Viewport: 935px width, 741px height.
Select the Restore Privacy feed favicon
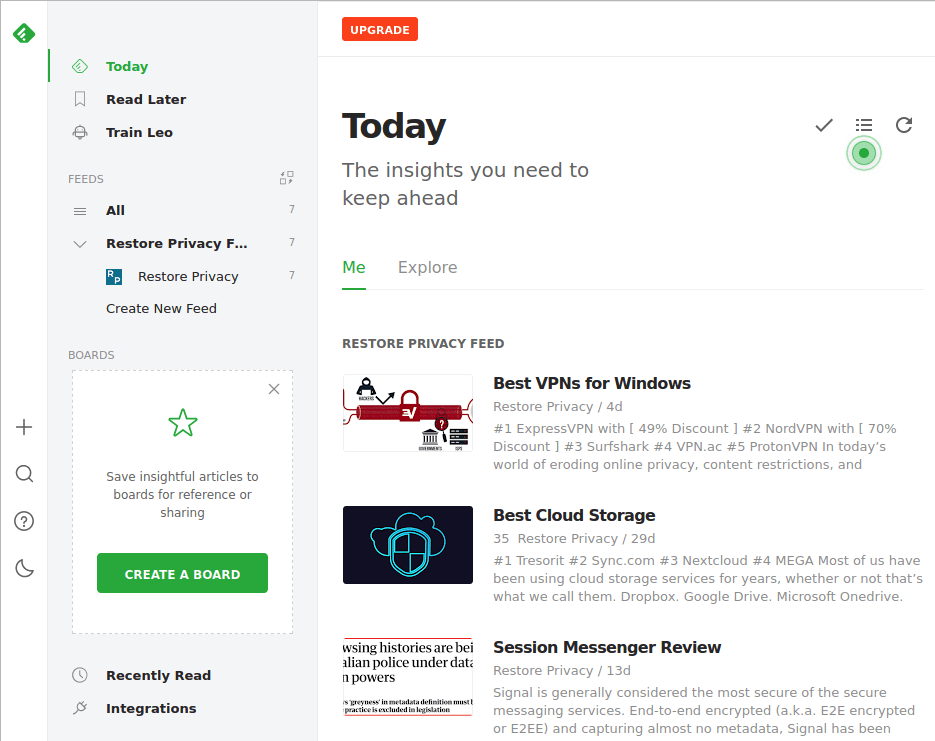(x=113, y=276)
